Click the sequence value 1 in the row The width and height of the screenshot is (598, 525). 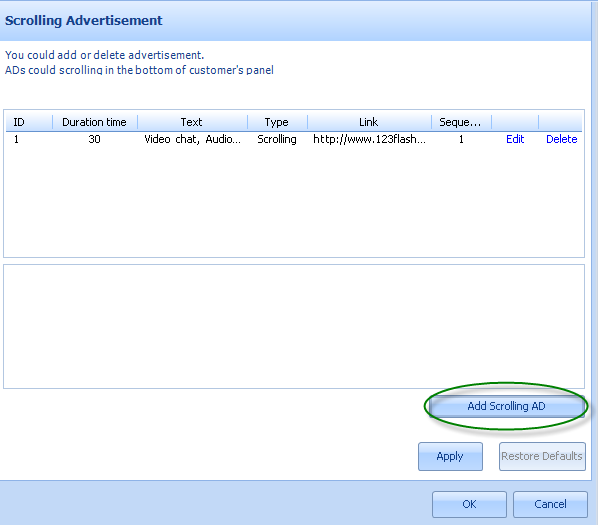pos(461,139)
